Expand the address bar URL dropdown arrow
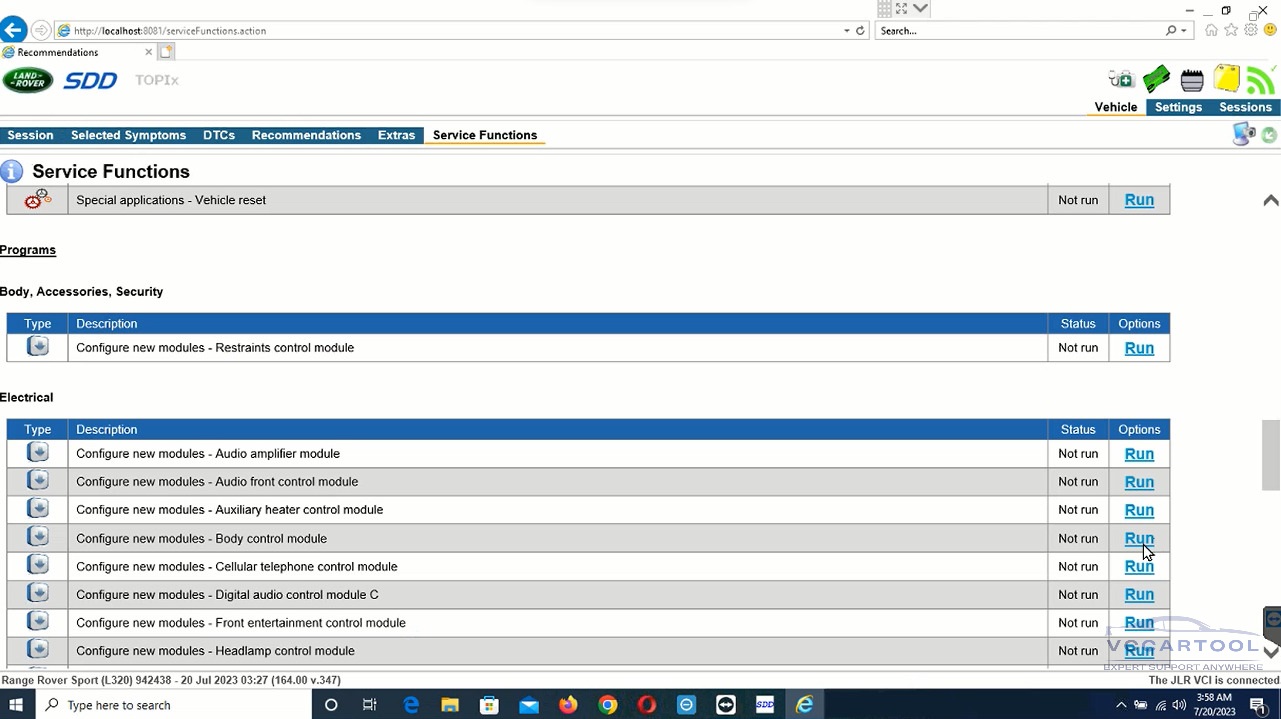Screen dimensions: 1281x719 (x=846, y=31)
